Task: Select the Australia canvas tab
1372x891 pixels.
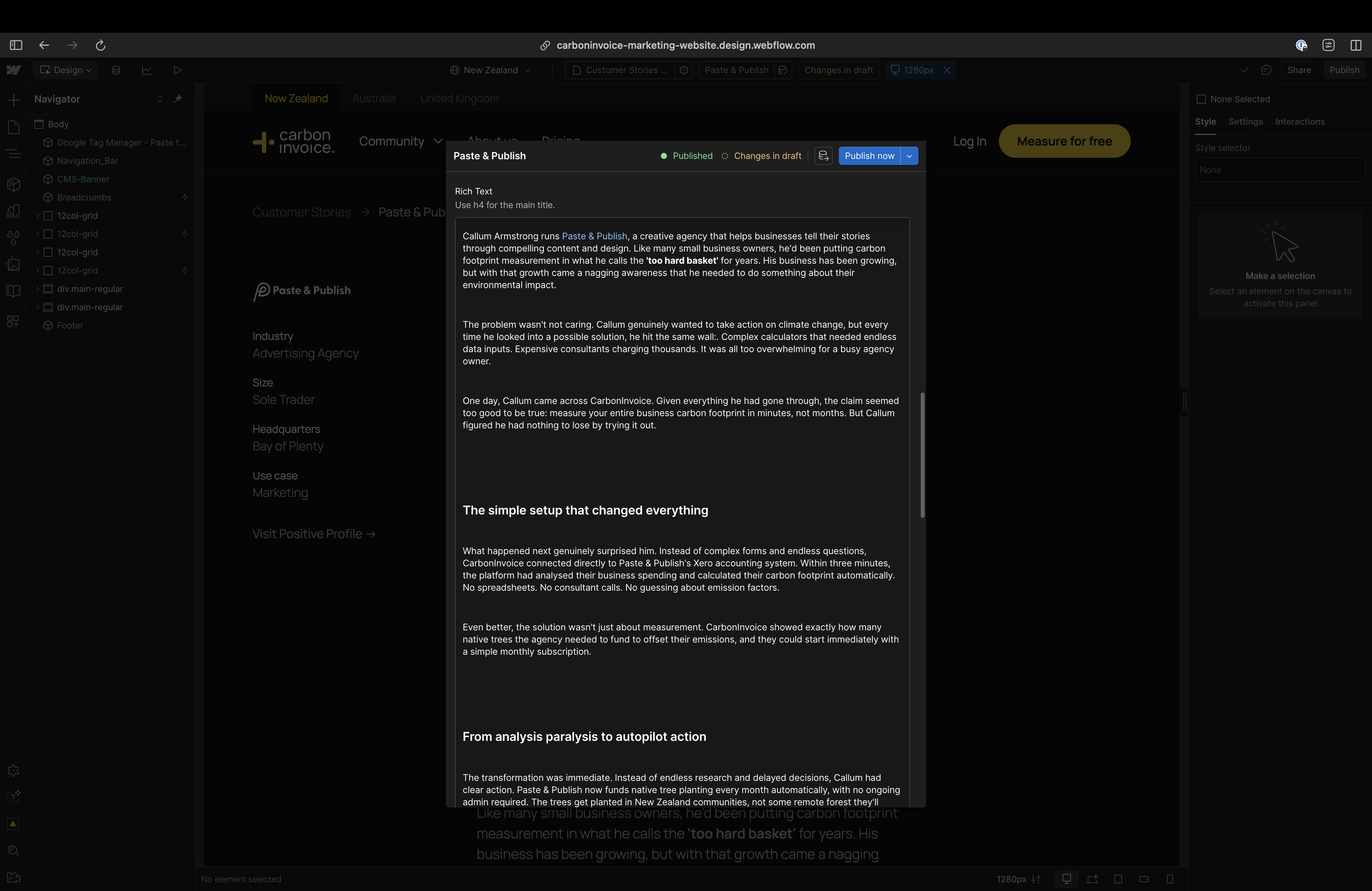Action: [x=373, y=99]
